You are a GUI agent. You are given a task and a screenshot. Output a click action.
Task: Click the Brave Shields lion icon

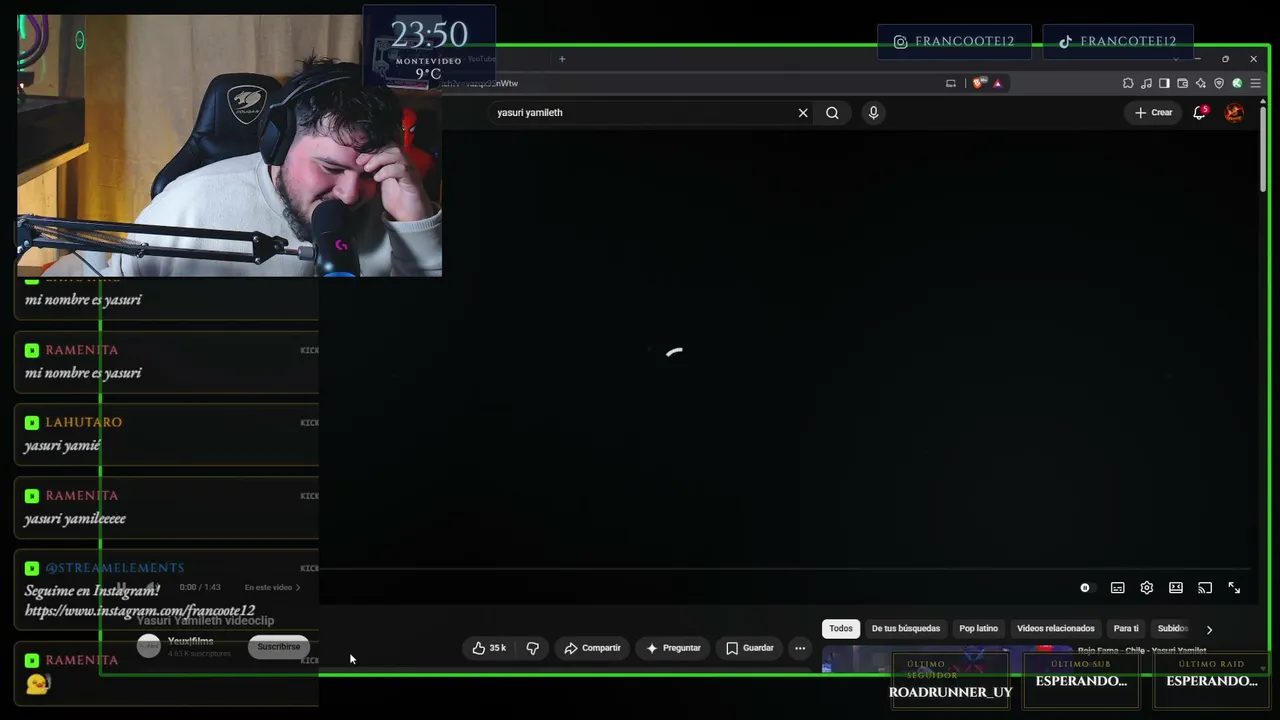click(x=978, y=83)
